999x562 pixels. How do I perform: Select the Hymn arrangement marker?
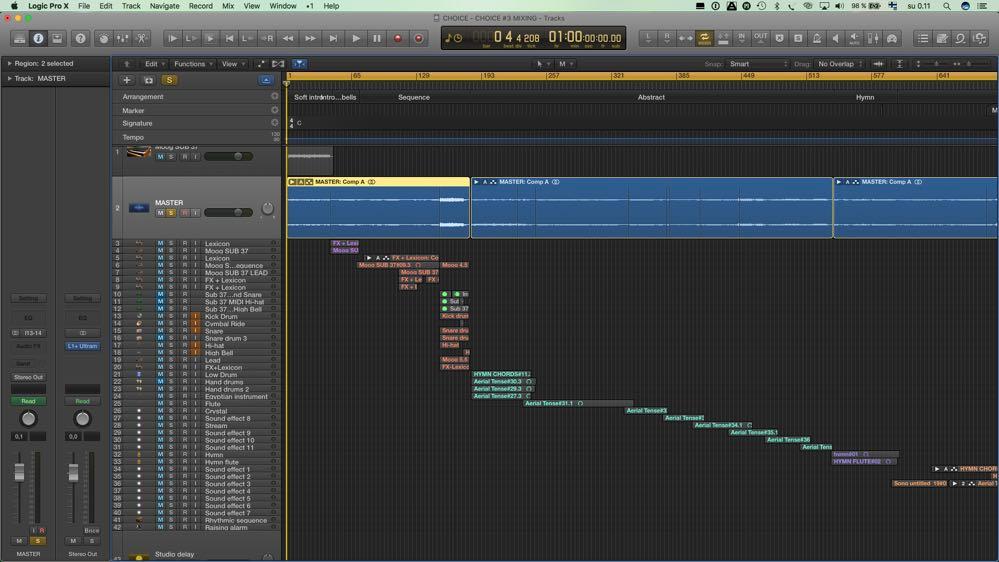[865, 97]
